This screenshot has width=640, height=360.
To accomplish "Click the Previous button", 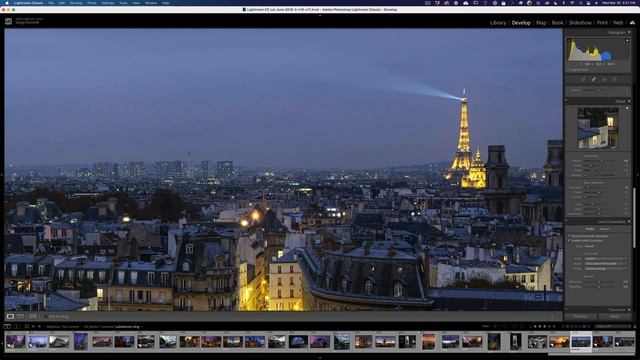I will (581, 316).
